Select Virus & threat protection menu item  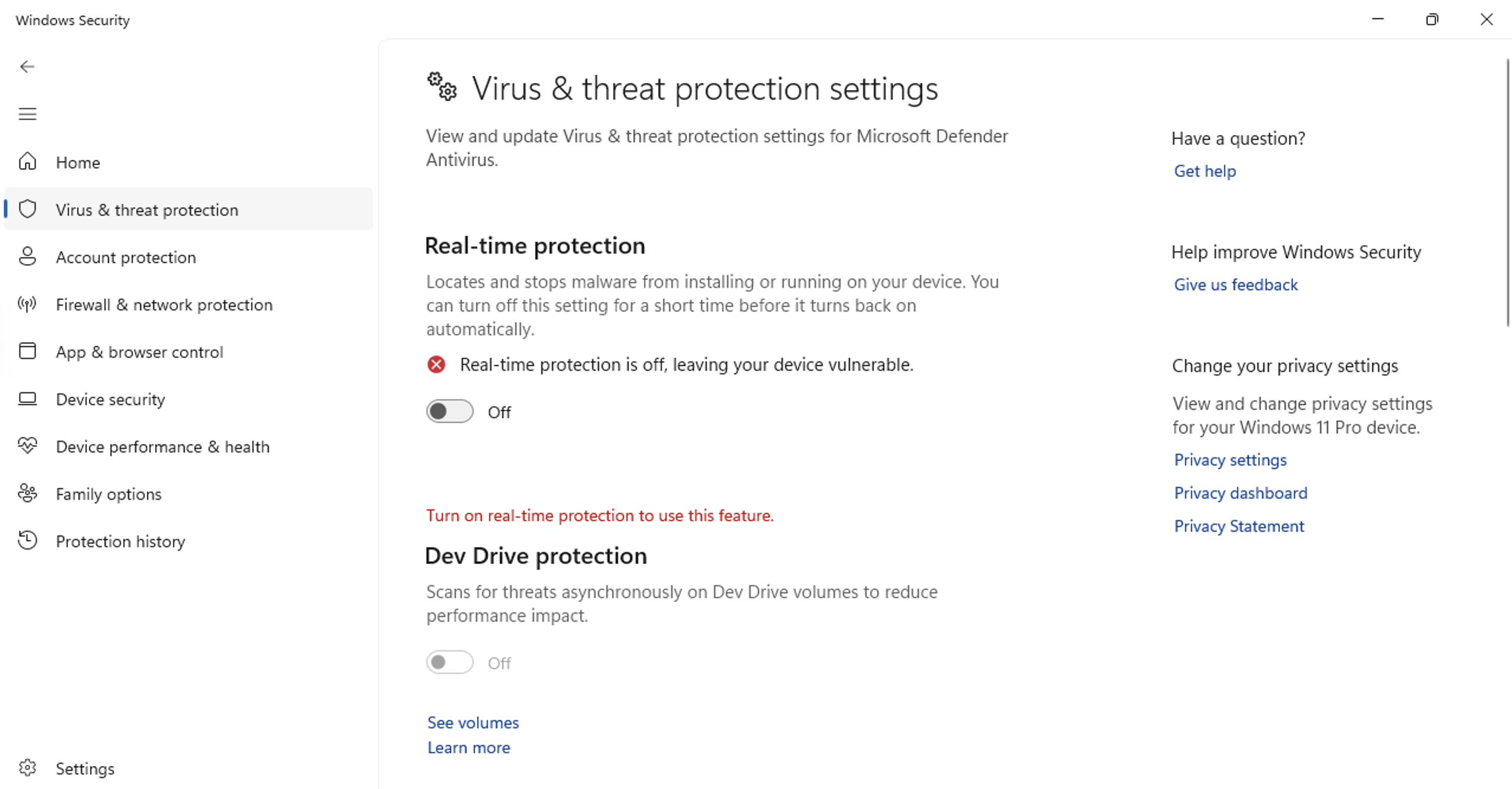click(147, 210)
